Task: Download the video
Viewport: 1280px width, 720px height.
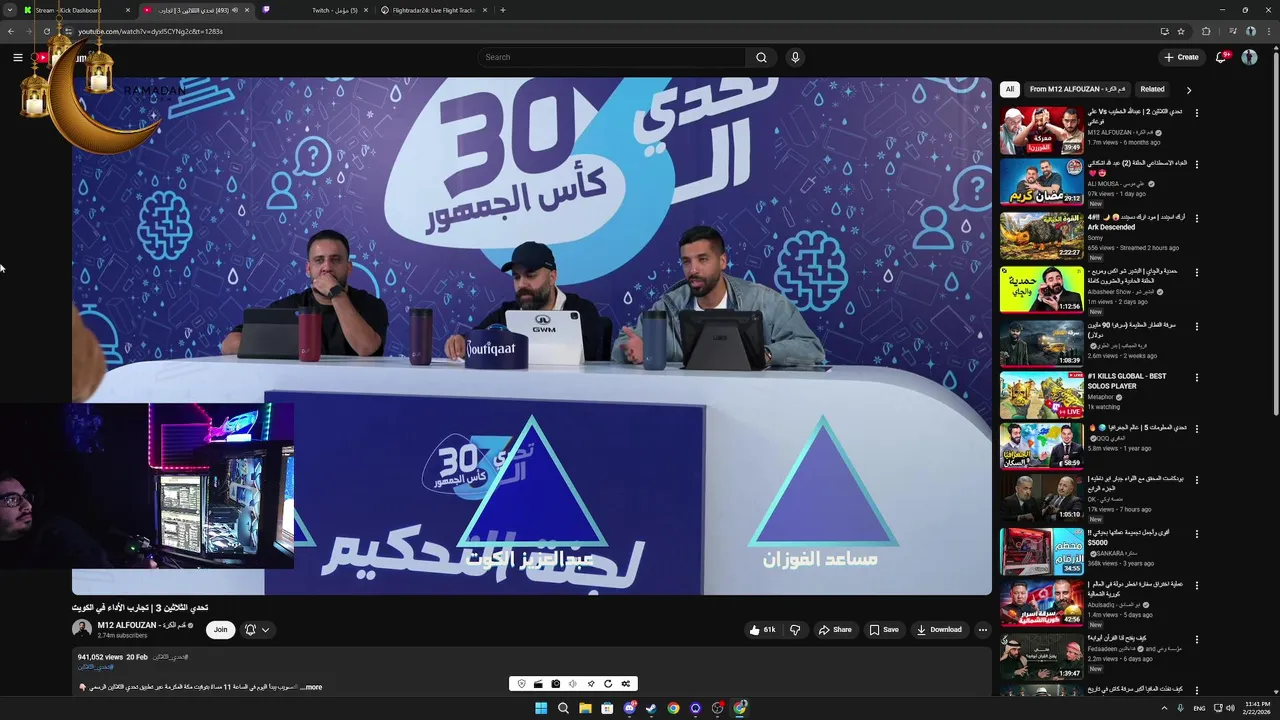Action: [939, 630]
